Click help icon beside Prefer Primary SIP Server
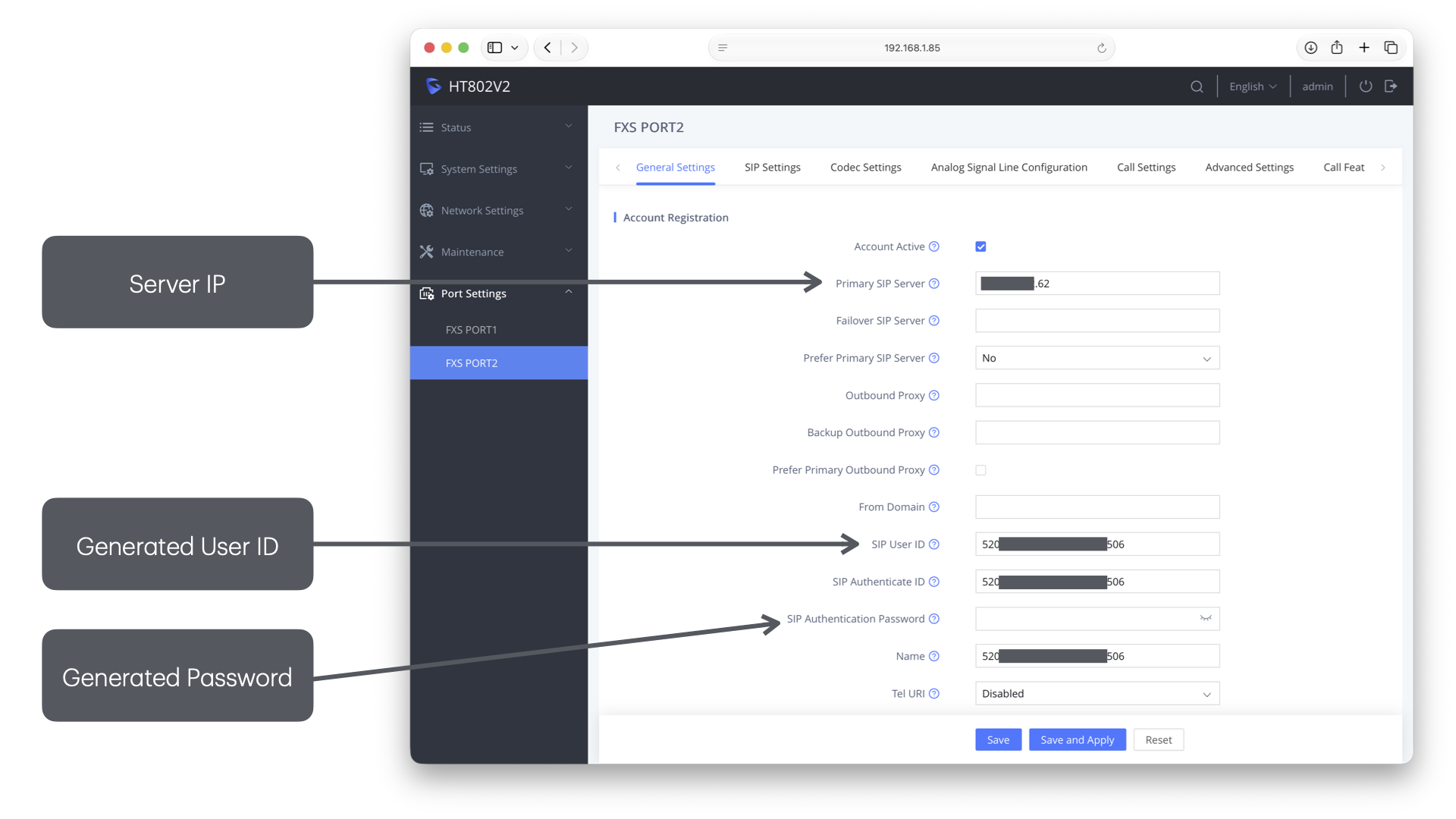Image resolution: width=1456 pixels, height=819 pixels. [x=934, y=358]
